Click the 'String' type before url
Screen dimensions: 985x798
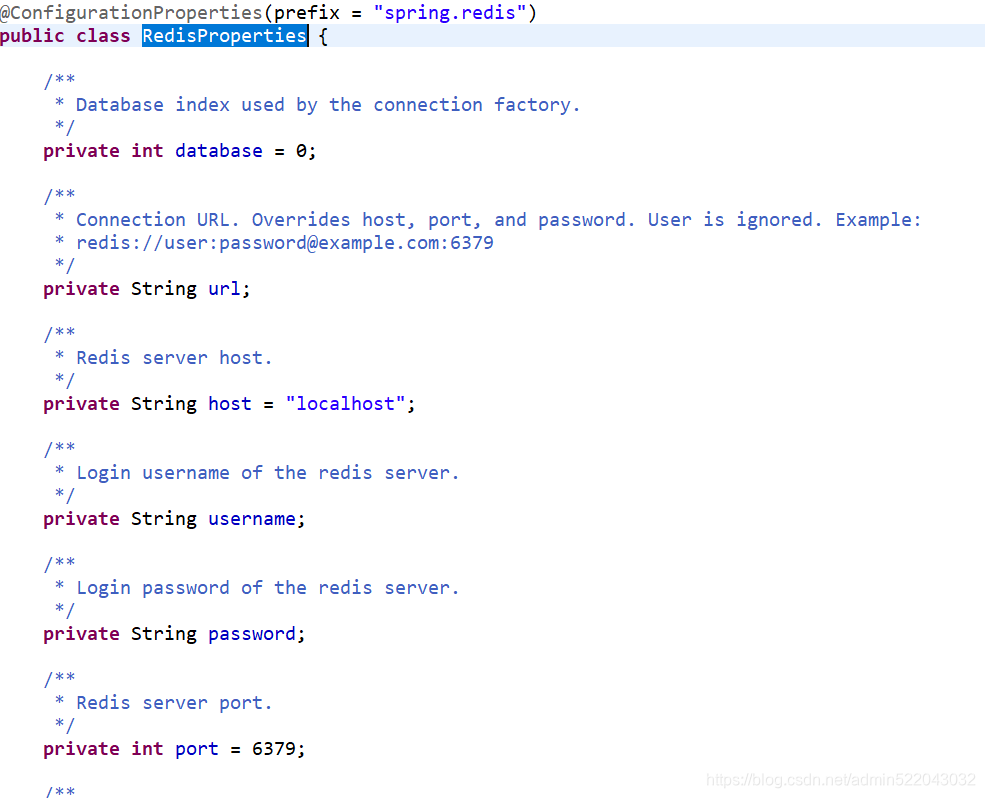pos(164,288)
